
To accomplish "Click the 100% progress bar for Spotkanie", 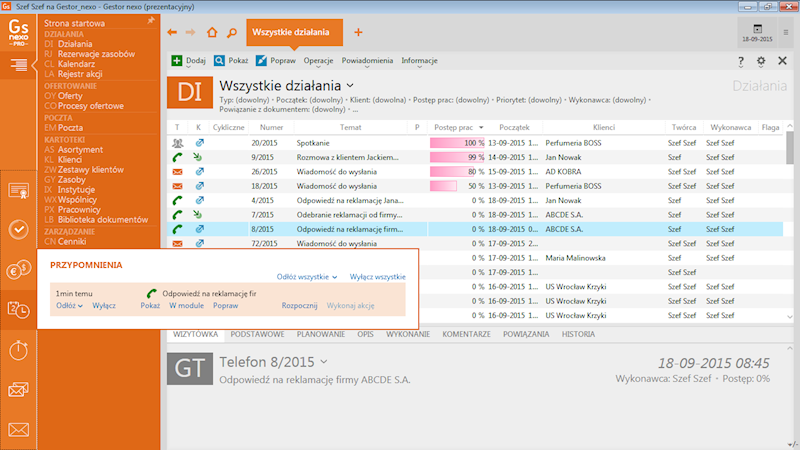I will pos(457,143).
